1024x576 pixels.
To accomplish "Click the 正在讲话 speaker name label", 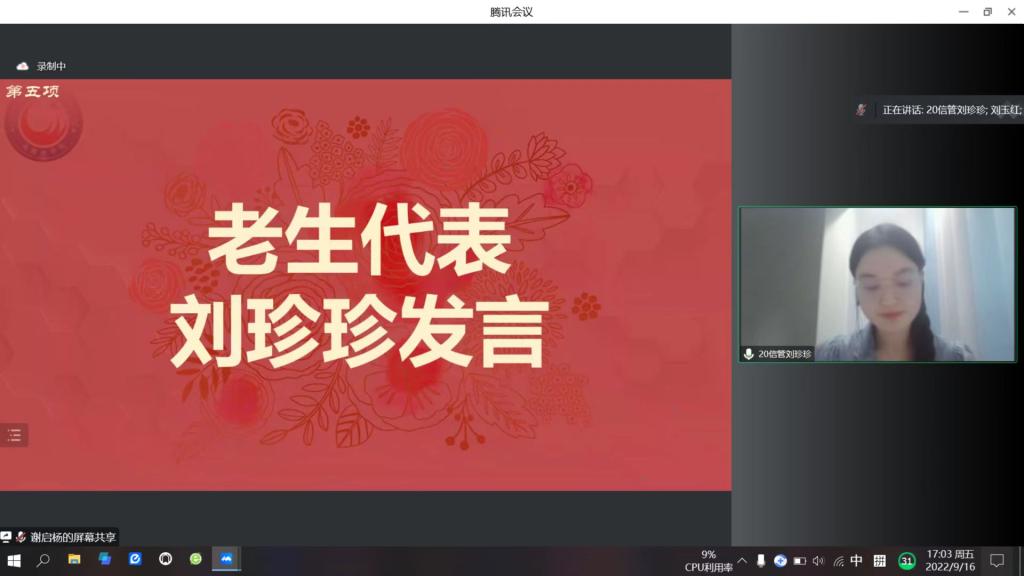I will tap(950, 110).
